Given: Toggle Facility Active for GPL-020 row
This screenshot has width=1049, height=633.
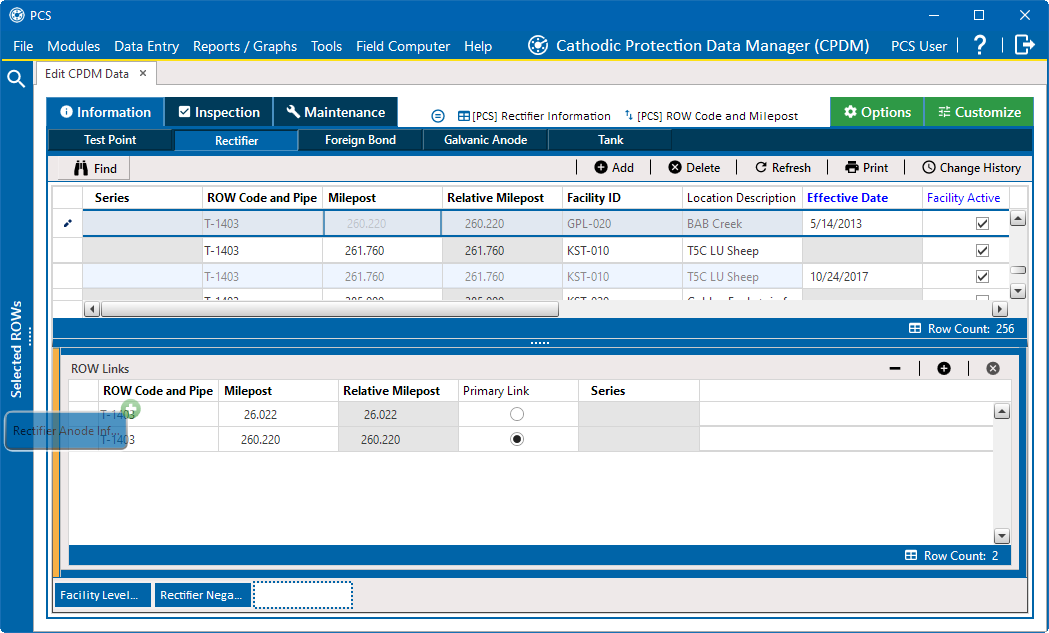Looking at the screenshot, I should (982, 223).
